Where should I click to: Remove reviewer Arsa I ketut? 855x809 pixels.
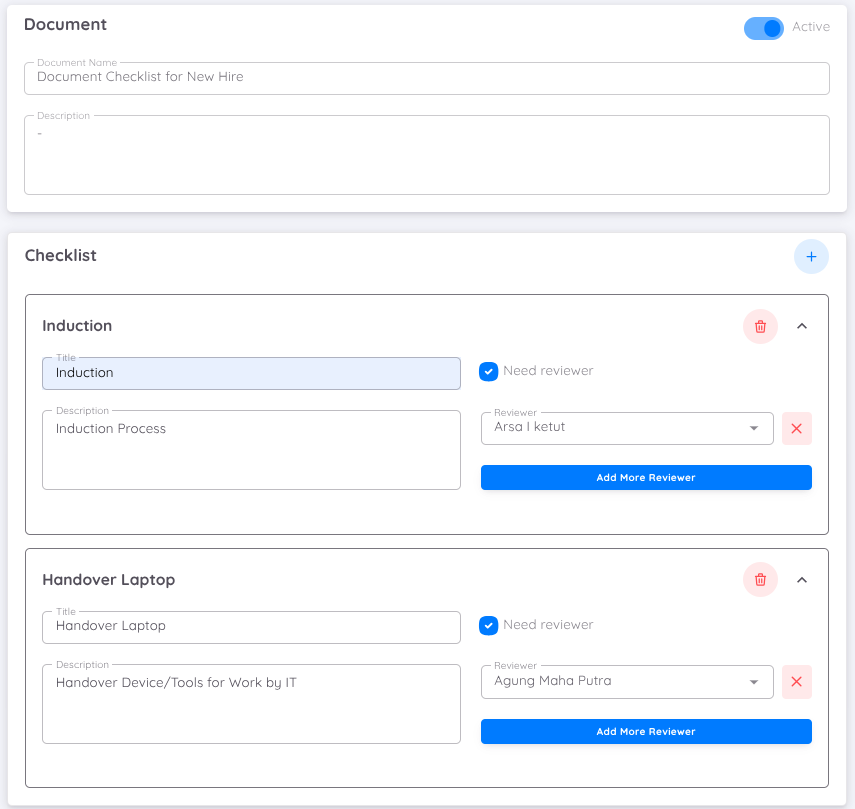797,428
